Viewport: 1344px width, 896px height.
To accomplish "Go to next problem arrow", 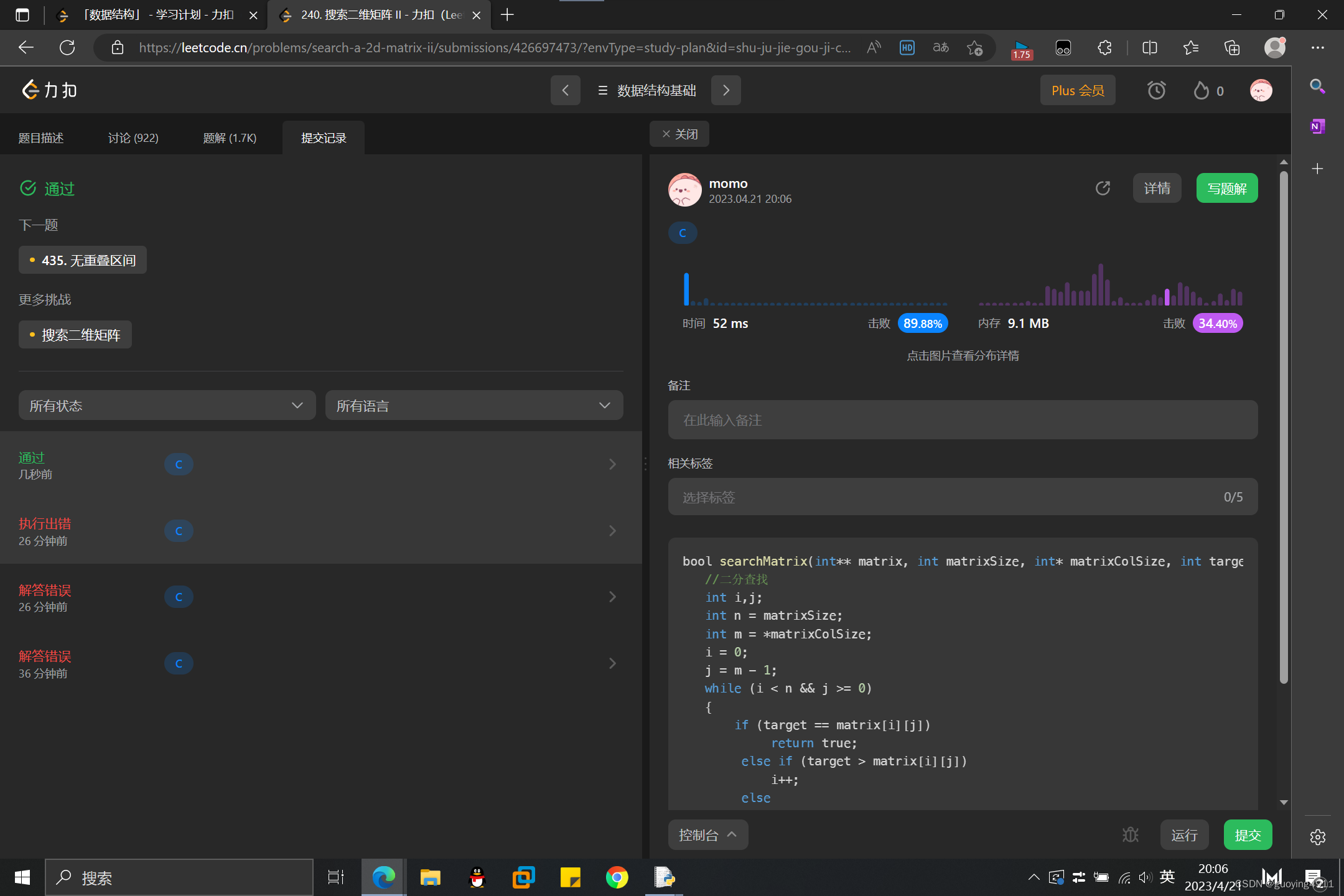I will click(726, 91).
